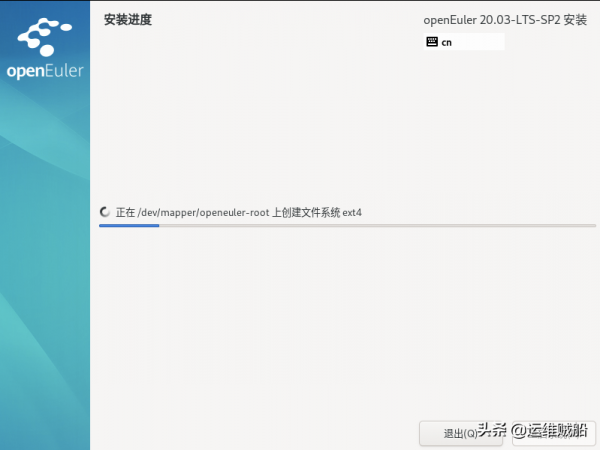Click the spinning busy indicator icon
The image size is (600, 450).
pyautogui.click(x=104, y=212)
